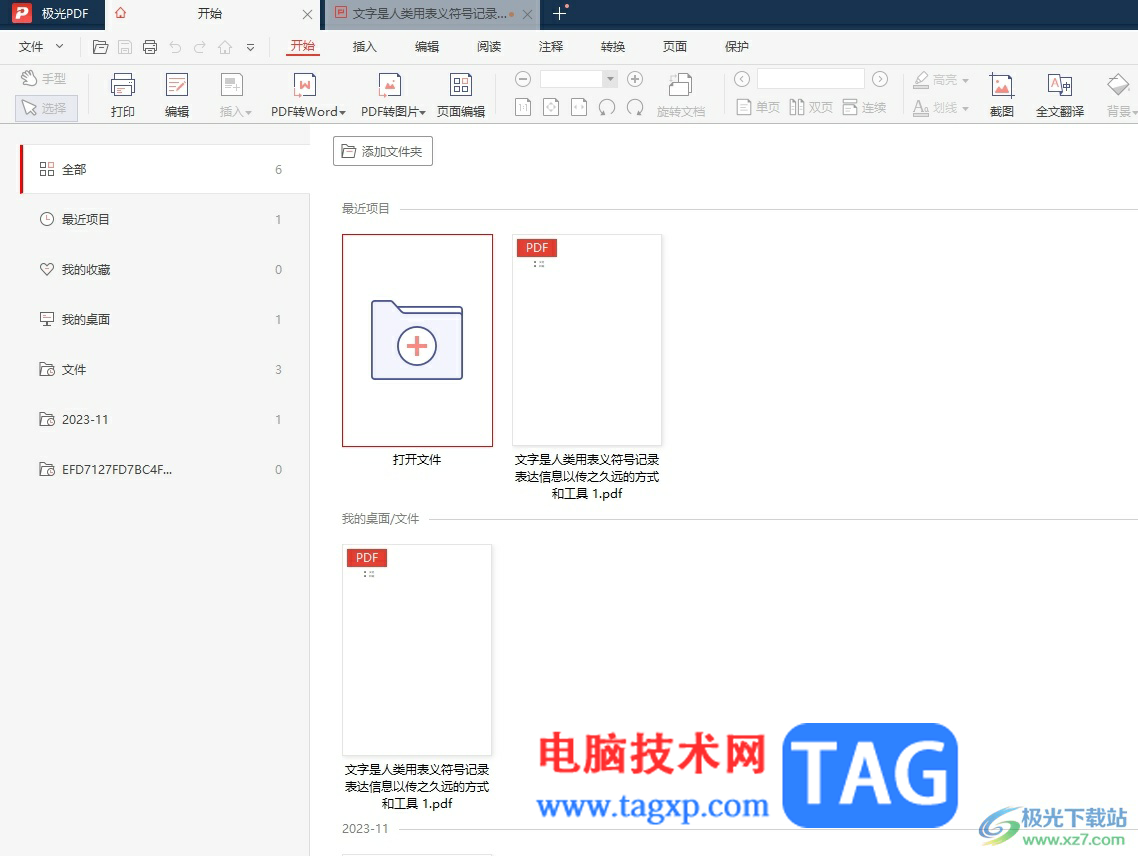The image size is (1138, 856).
Task: Click the page number input field
Action: tap(811, 78)
